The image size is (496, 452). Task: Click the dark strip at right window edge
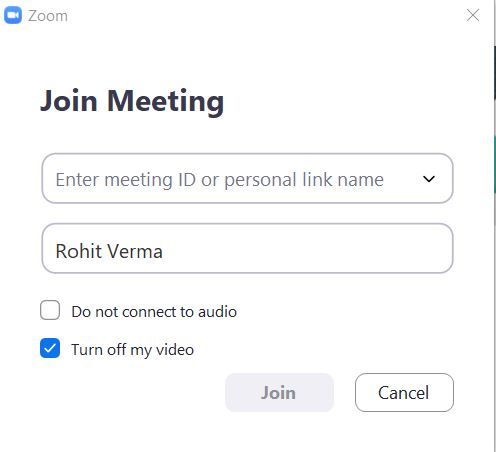[x=495, y=72]
